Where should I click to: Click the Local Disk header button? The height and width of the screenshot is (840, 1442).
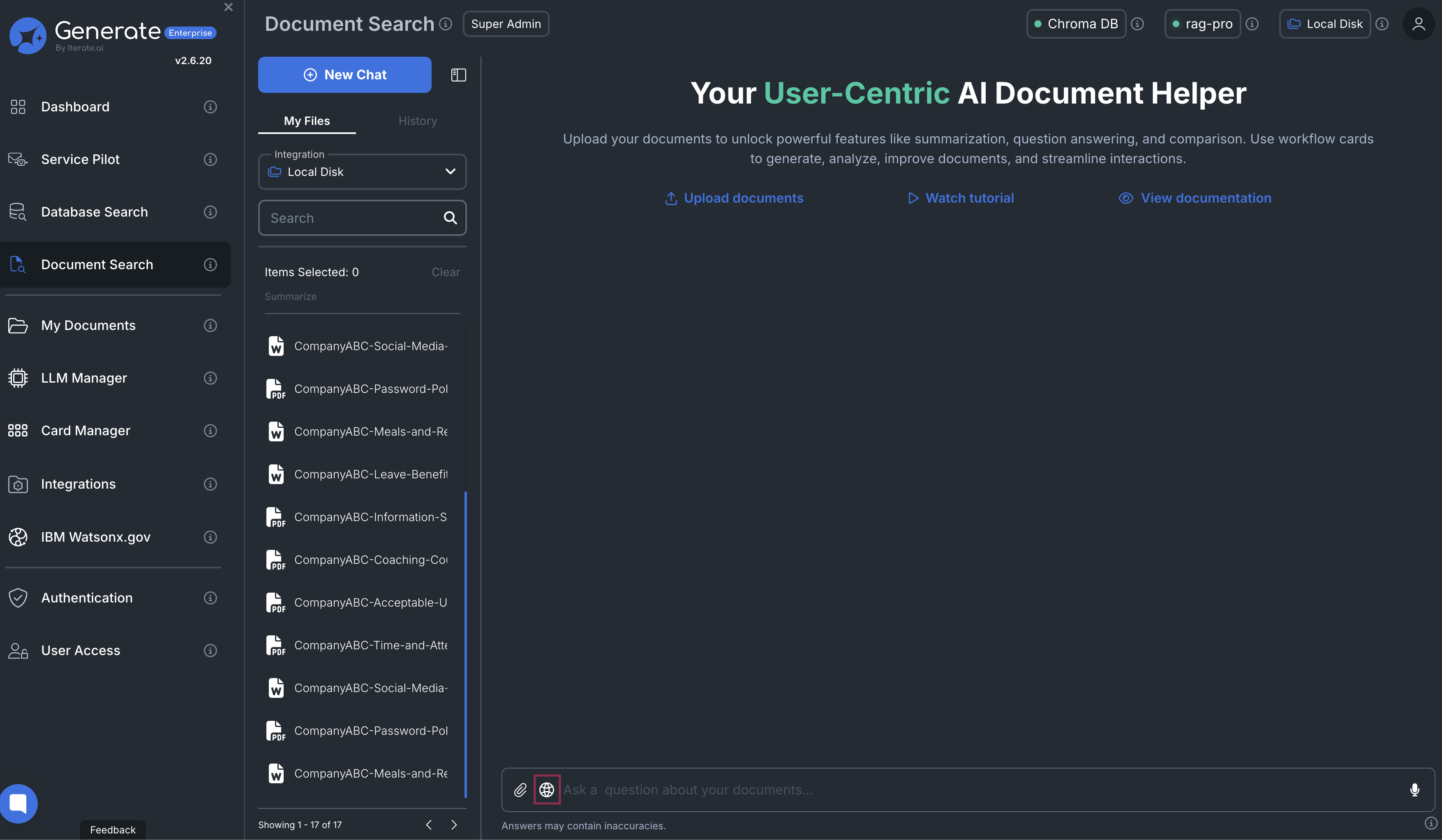point(1325,24)
